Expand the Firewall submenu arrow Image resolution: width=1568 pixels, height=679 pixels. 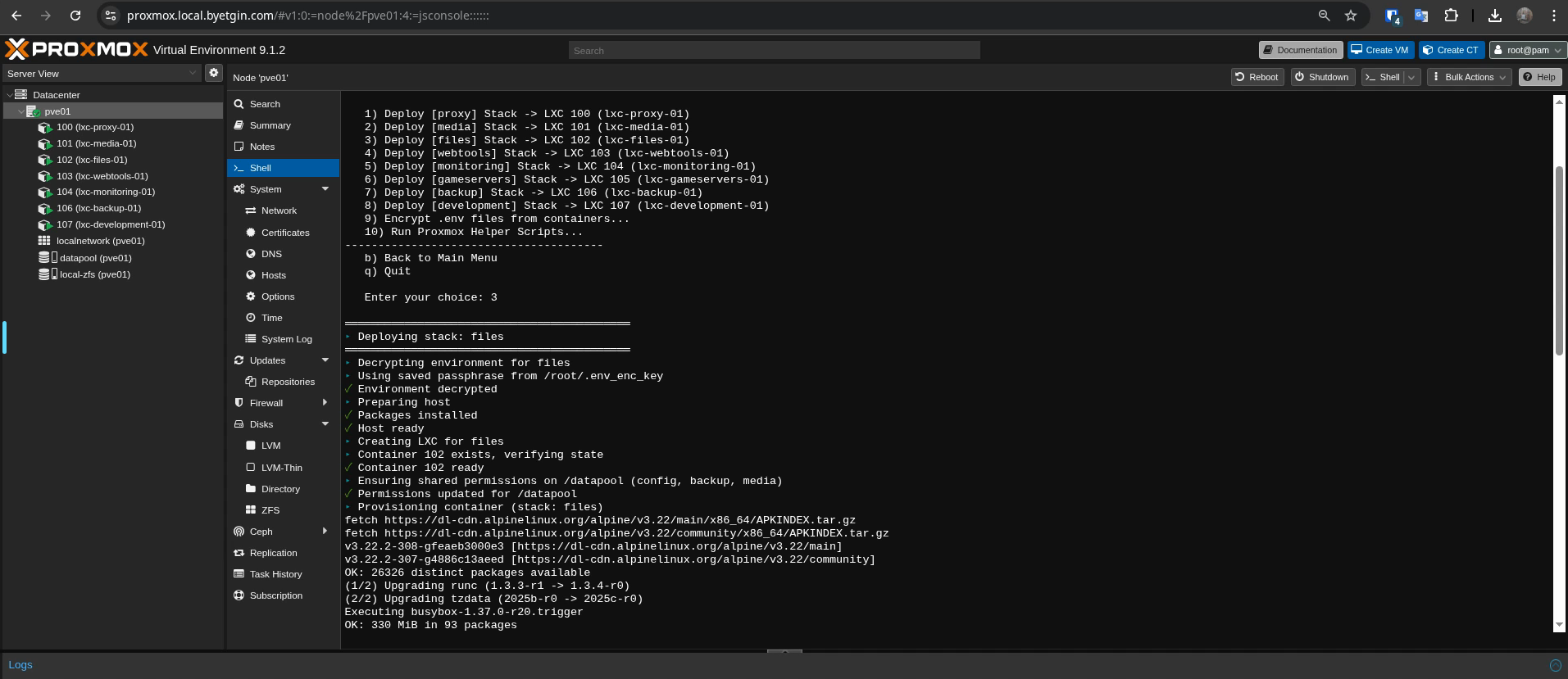tap(325, 403)
